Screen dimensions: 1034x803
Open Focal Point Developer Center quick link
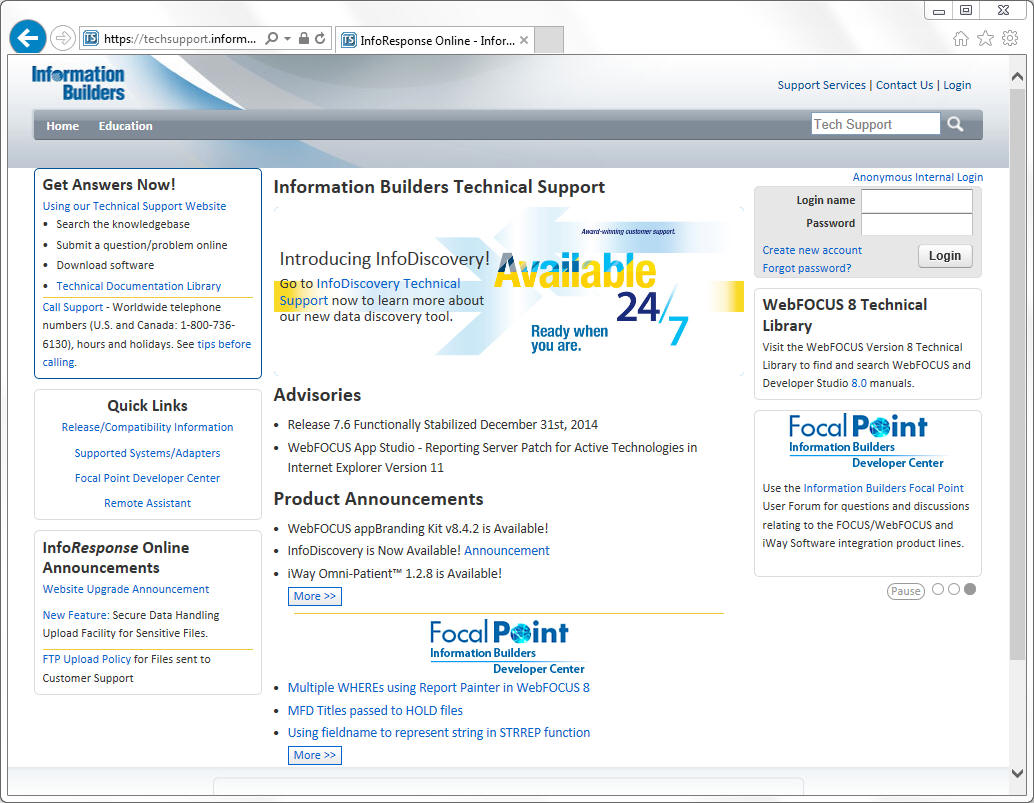(147, 479)
